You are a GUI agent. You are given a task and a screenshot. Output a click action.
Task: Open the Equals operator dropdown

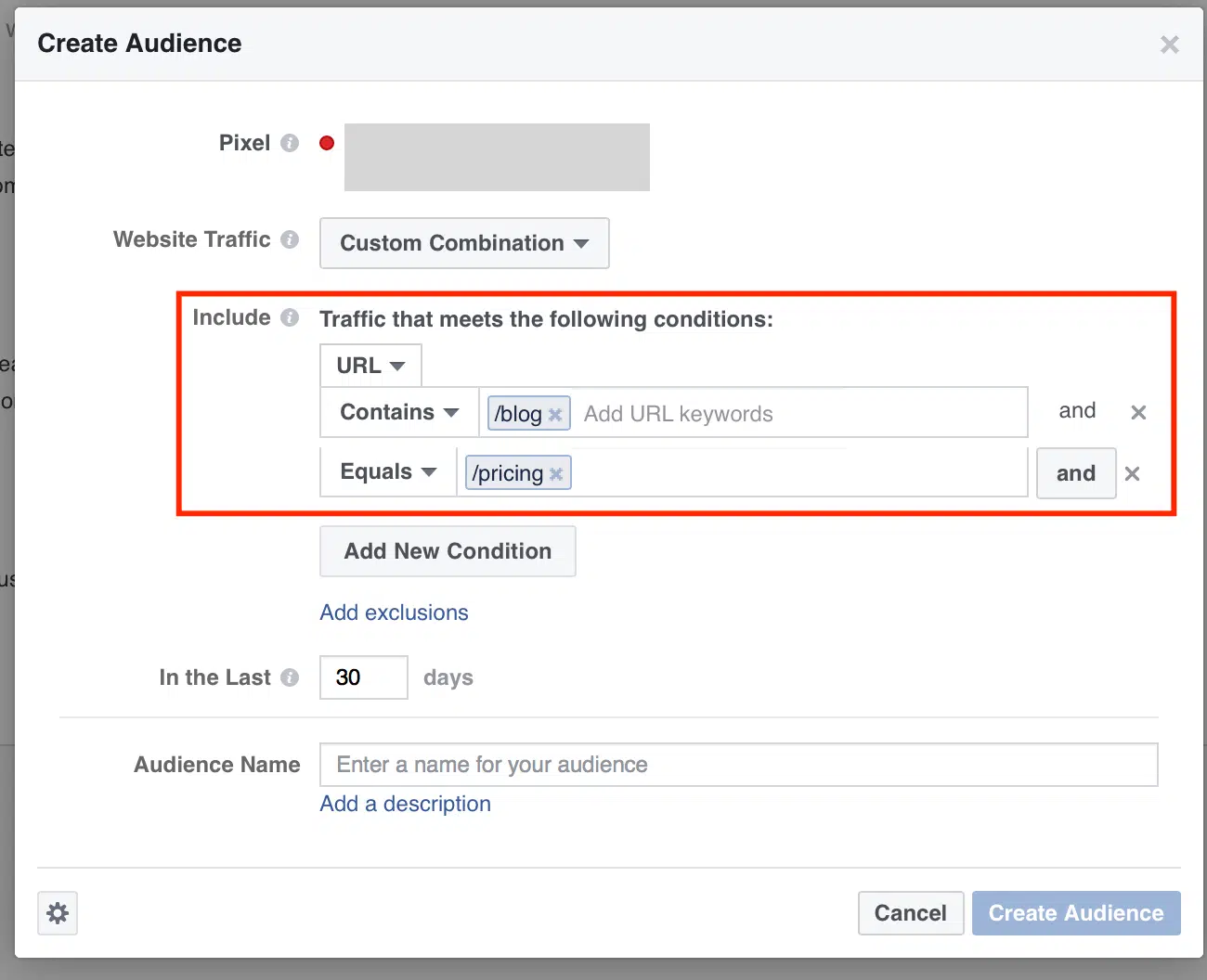click(x=388, y=471)
